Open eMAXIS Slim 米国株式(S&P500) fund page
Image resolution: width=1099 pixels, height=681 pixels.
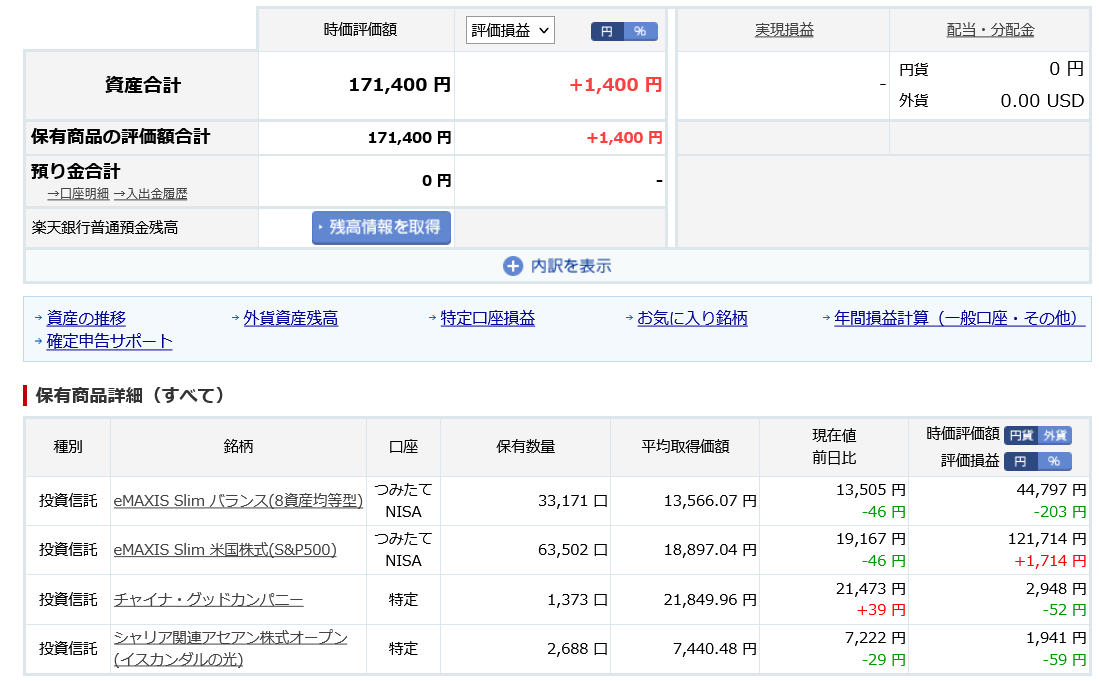point(225,550)
